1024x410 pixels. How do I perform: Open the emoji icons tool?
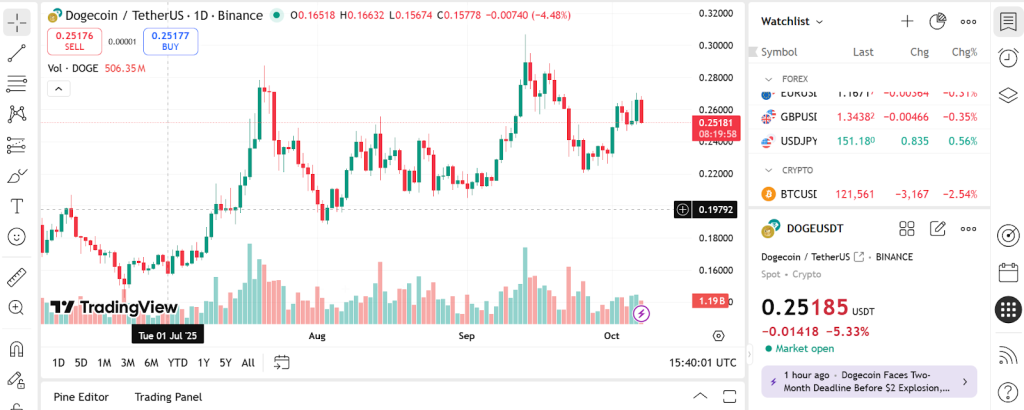[17, 237]
